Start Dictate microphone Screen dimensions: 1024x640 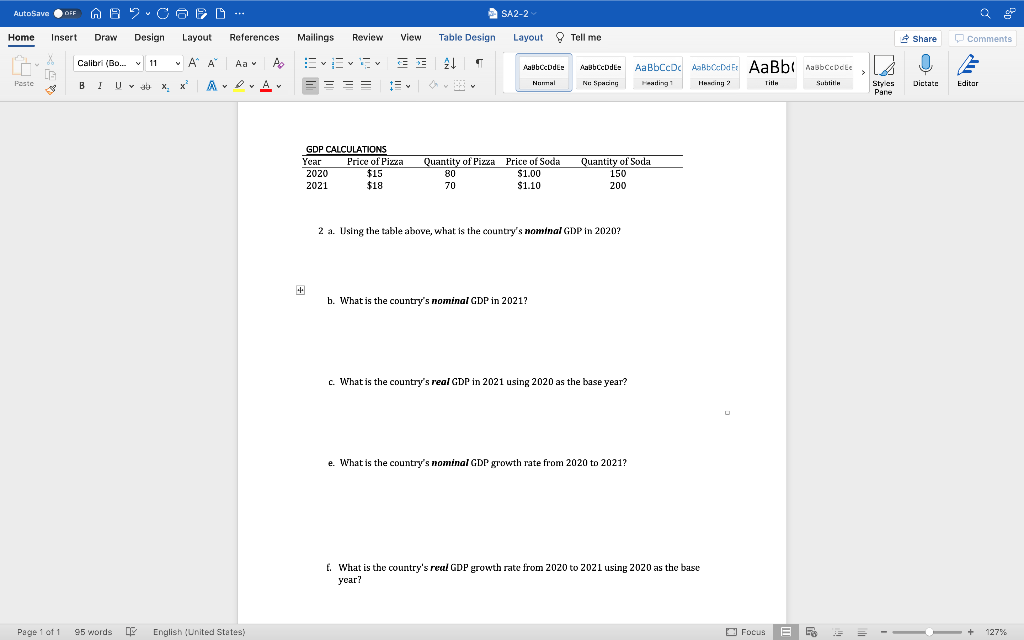click(x=925, y=71)
